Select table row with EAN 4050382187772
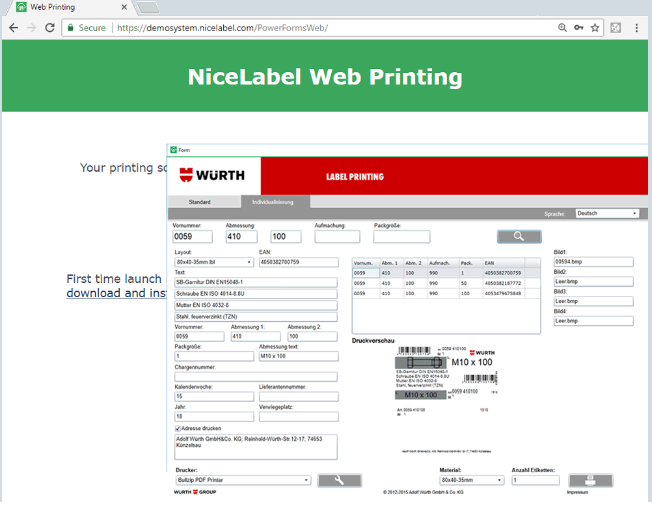The height and width of the screenshot is (508, 652). 446,284
